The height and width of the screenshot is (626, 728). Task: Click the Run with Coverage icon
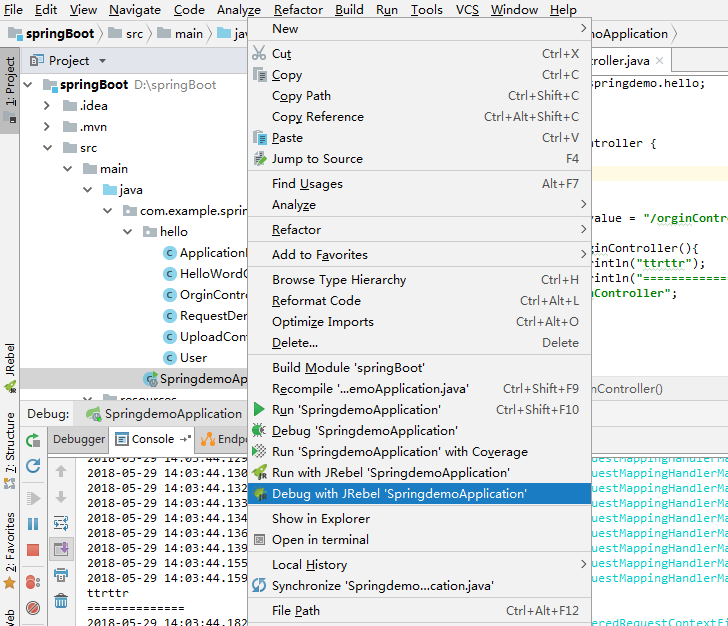(259, 451)
